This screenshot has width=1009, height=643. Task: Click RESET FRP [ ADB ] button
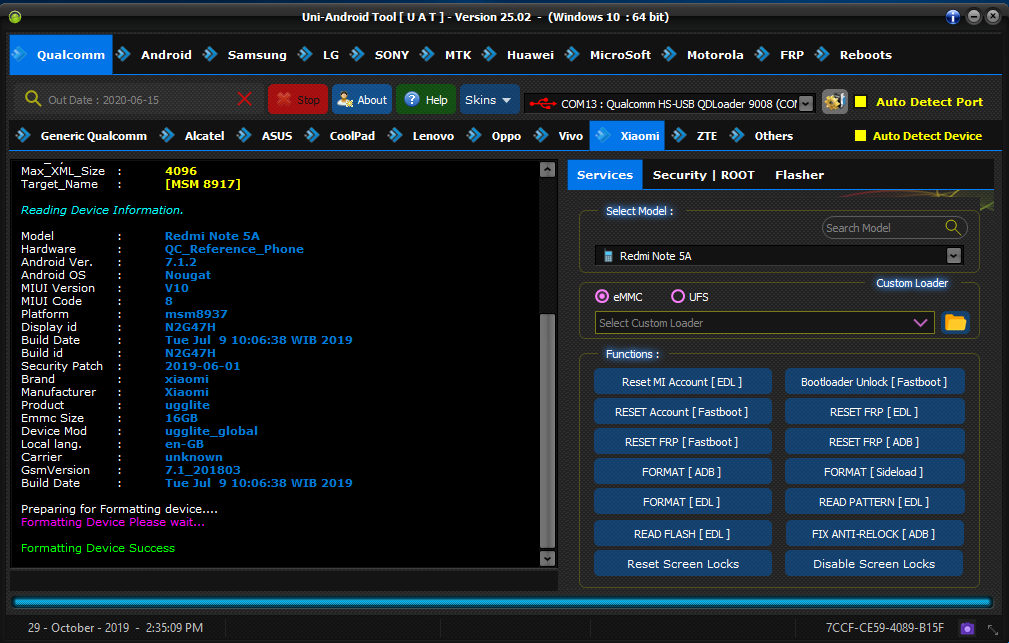[874, 442]
